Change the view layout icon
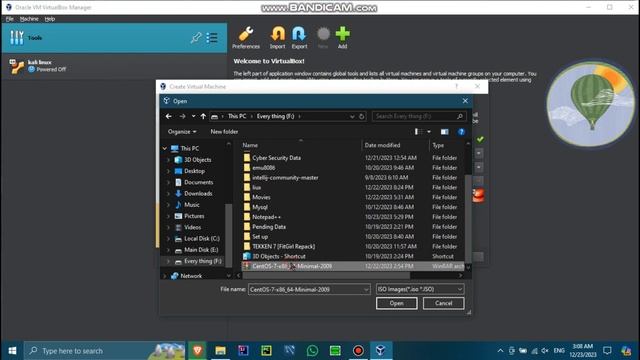640x360 pixels. coord(418,131)
